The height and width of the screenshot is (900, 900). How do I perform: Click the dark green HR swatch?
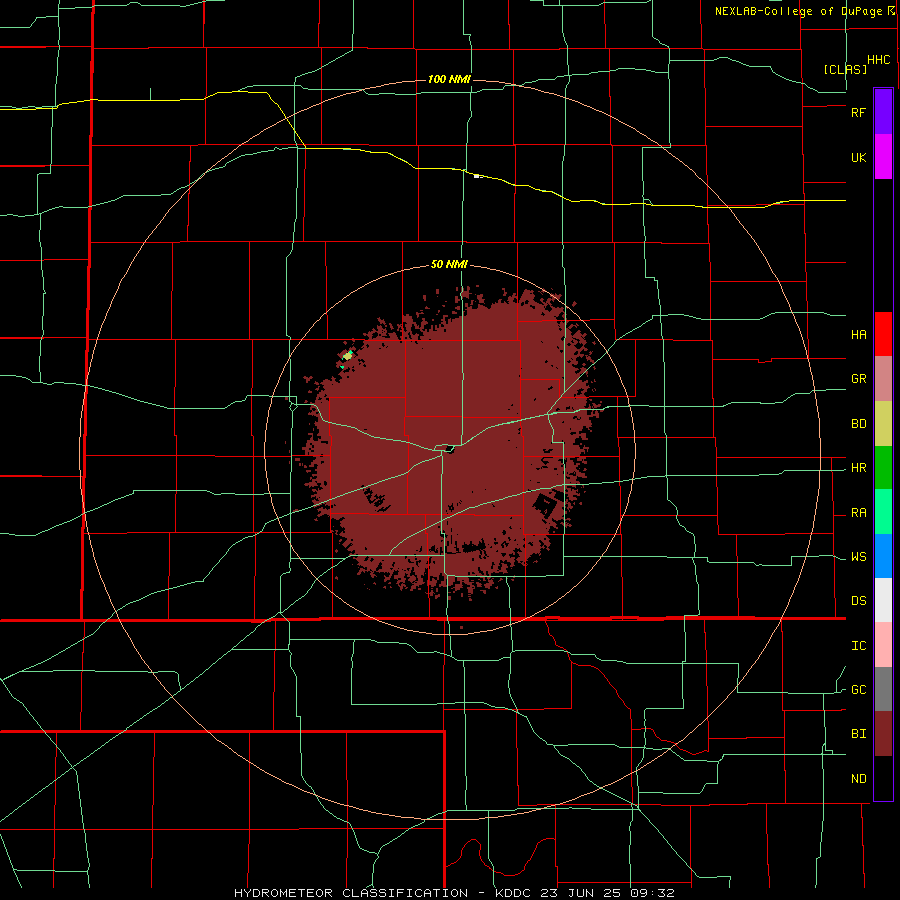(883, 468)
